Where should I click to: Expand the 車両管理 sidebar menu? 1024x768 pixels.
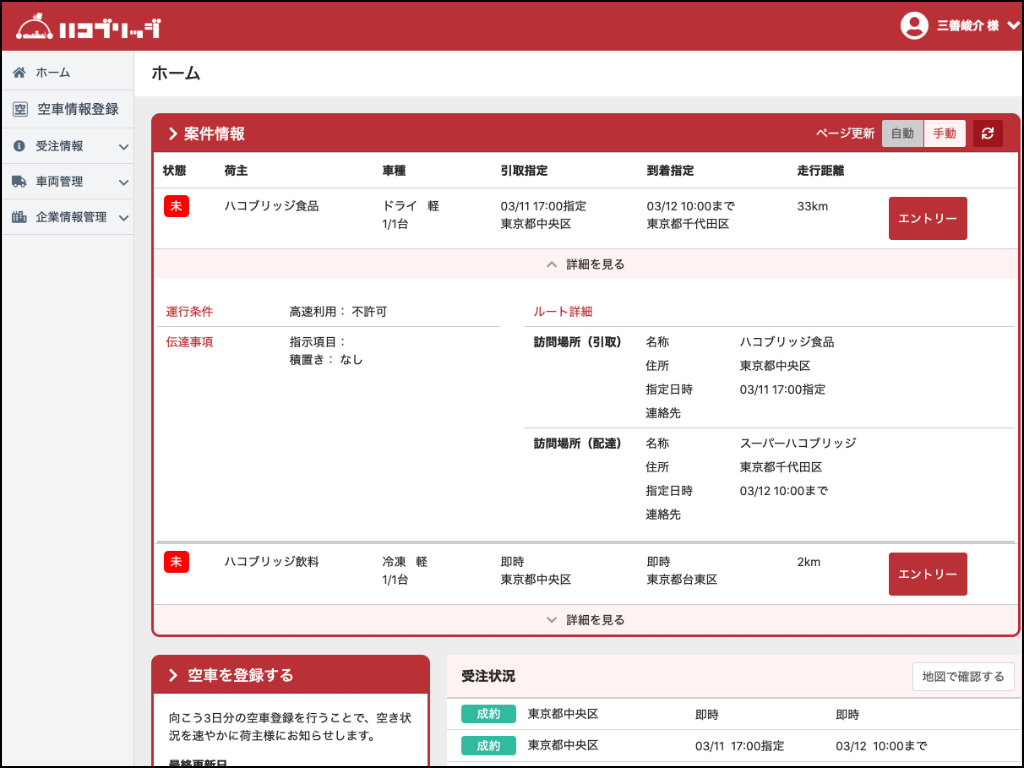click(124, 181)
